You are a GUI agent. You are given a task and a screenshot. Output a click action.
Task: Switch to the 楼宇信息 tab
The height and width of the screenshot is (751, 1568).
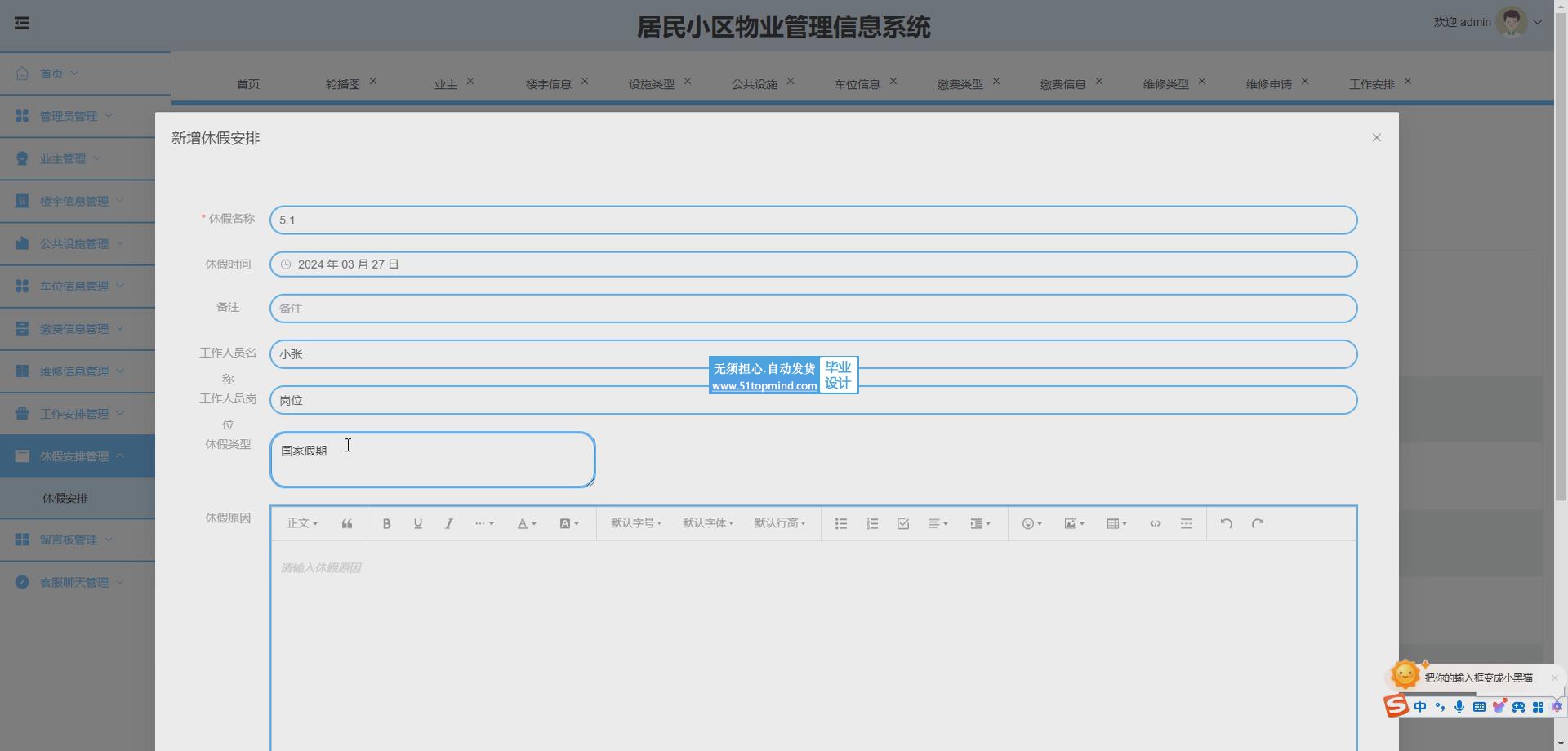click(x=549, y=84)
